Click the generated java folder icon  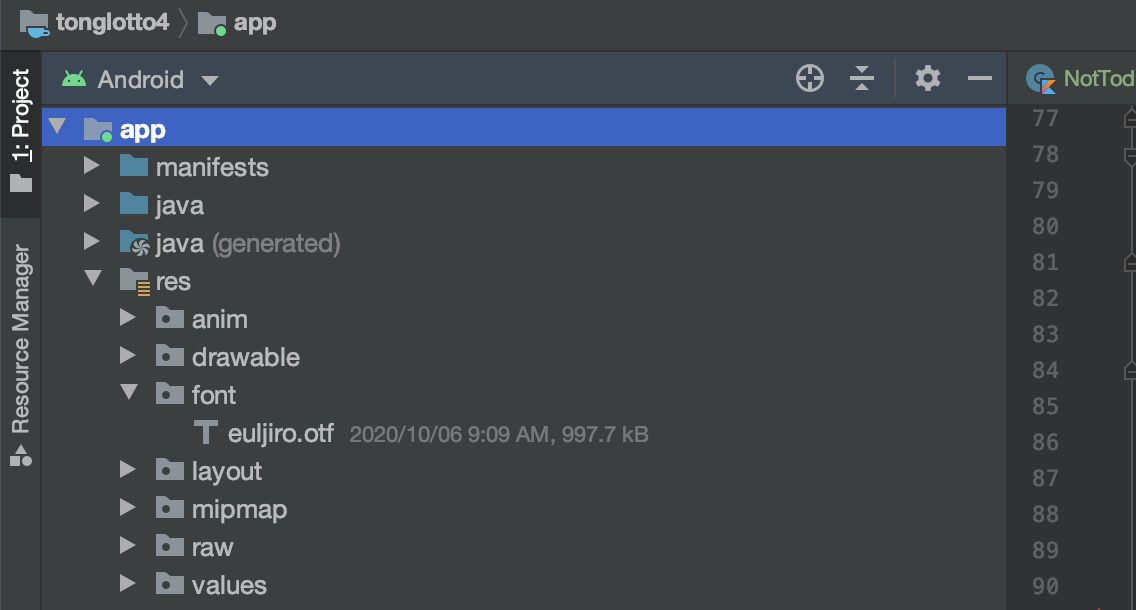tap(134, 243)
